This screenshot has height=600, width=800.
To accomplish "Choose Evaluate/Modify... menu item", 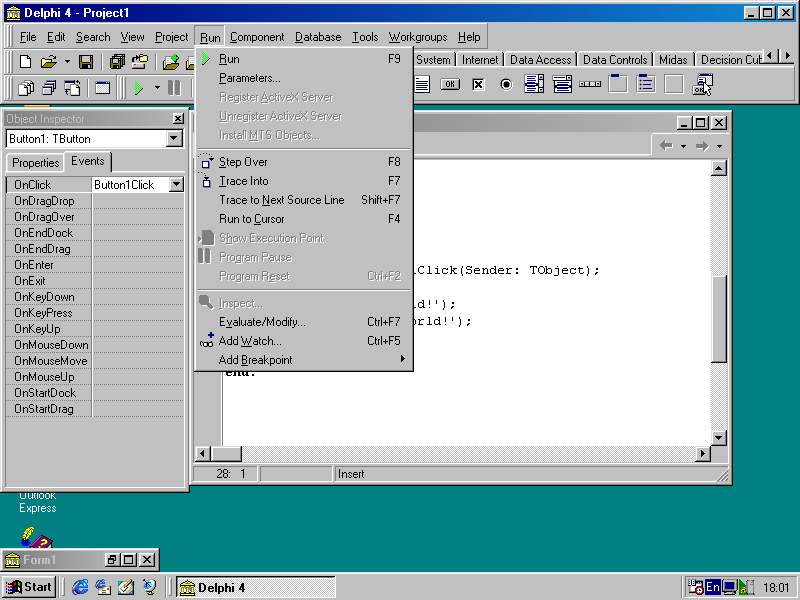I will coord(304,322).
